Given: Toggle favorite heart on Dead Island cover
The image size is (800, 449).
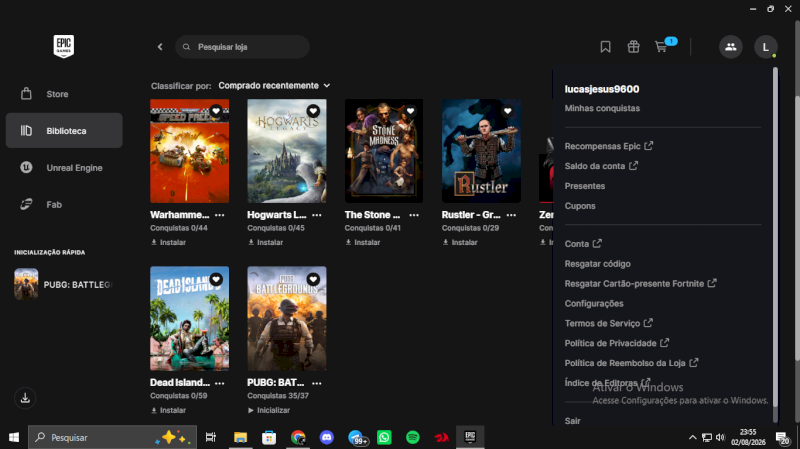Looking at the screenshot, I should pos(216,279).
